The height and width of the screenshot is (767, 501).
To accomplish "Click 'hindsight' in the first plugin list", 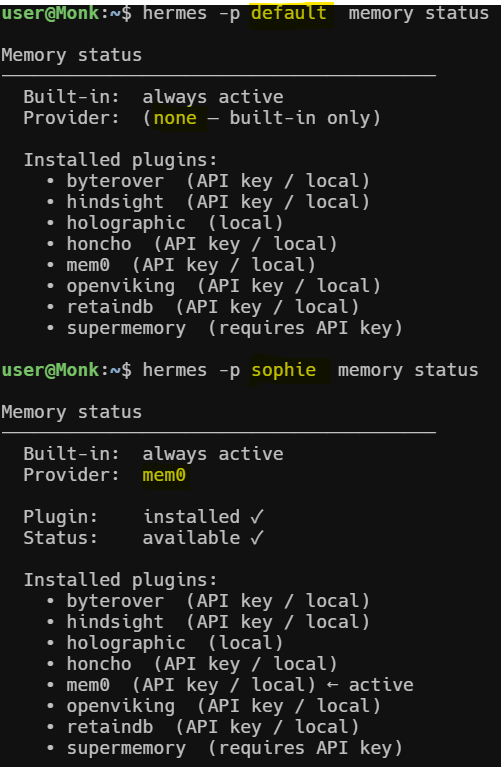I will (x=115, y=202).
